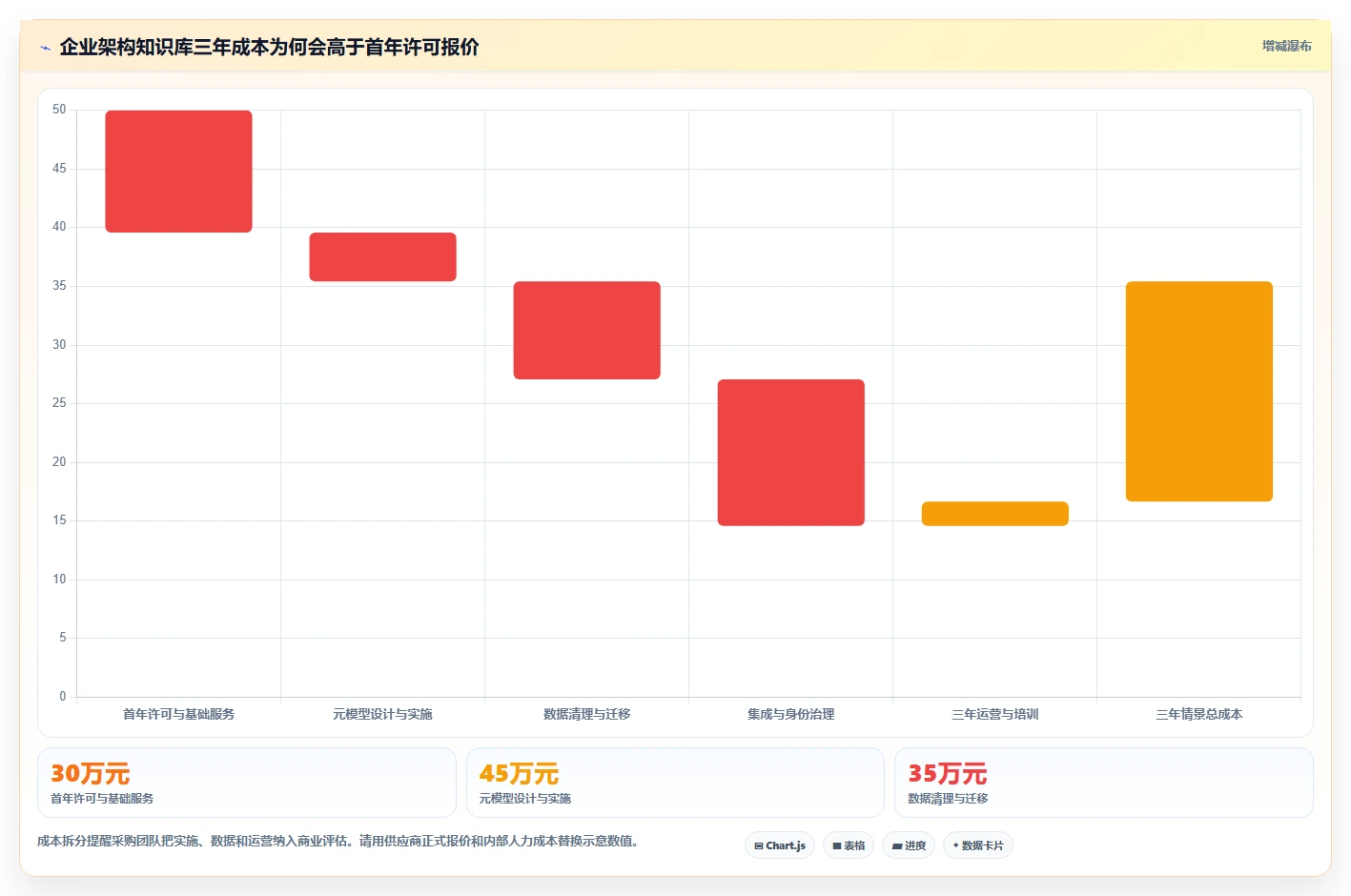This screenshot has width=1351, height=896.
Task: Click the blue icon beside the page title
Action: point(45,48)
